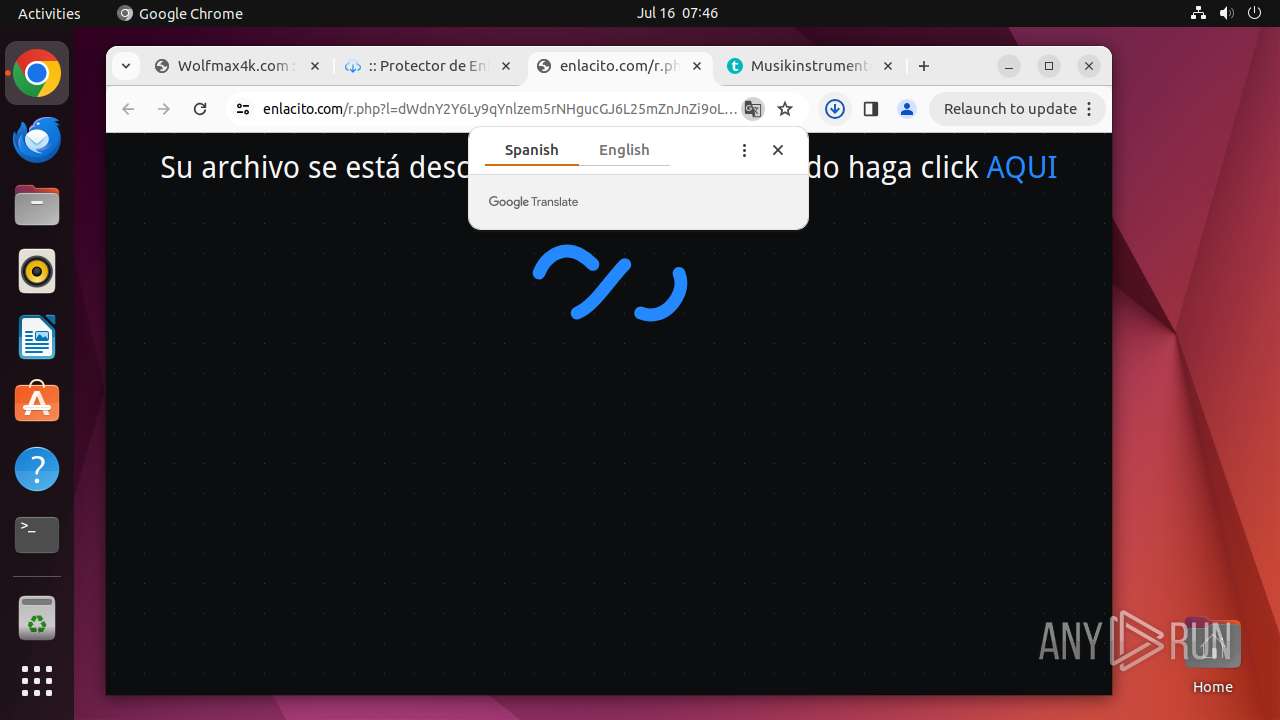The width and height of the screenshot is (1280, 720).
Task: Switch to the Protector de Enlaces tab
Action: [x=428, y=66]
